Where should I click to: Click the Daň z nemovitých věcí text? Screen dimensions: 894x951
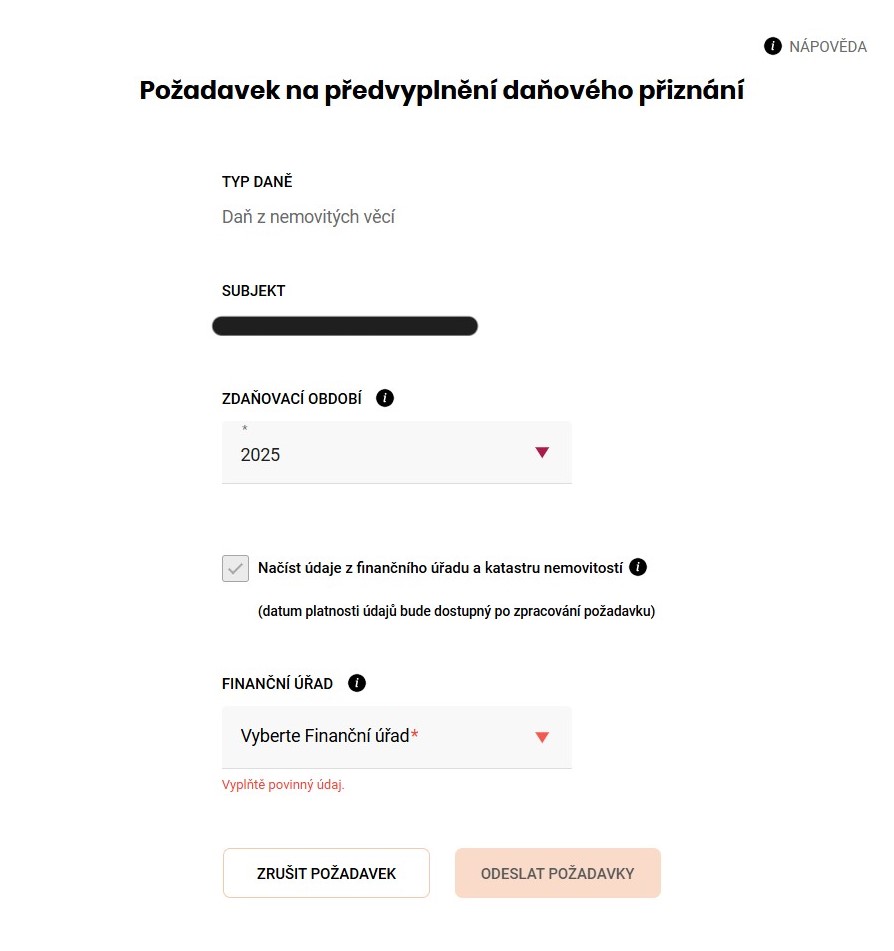(308, 216)
